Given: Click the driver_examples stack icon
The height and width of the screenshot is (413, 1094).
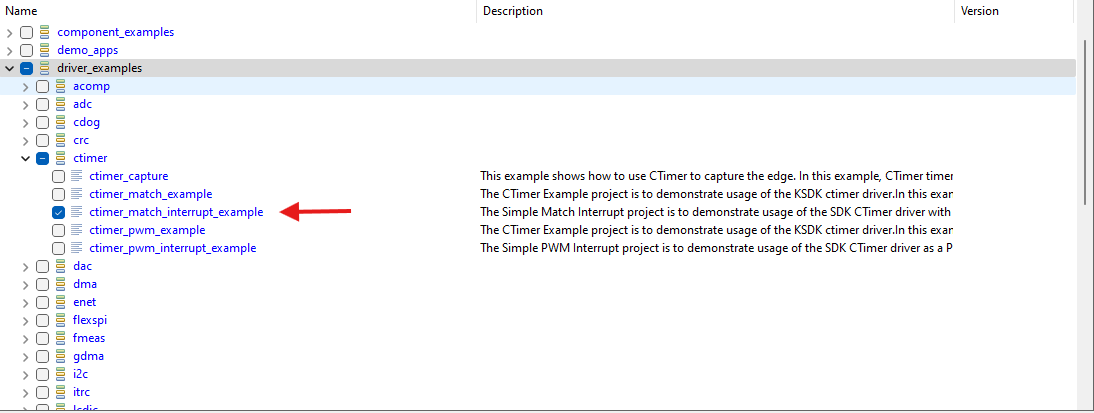Looking at the screenshot, I should (x=44, y=68).
